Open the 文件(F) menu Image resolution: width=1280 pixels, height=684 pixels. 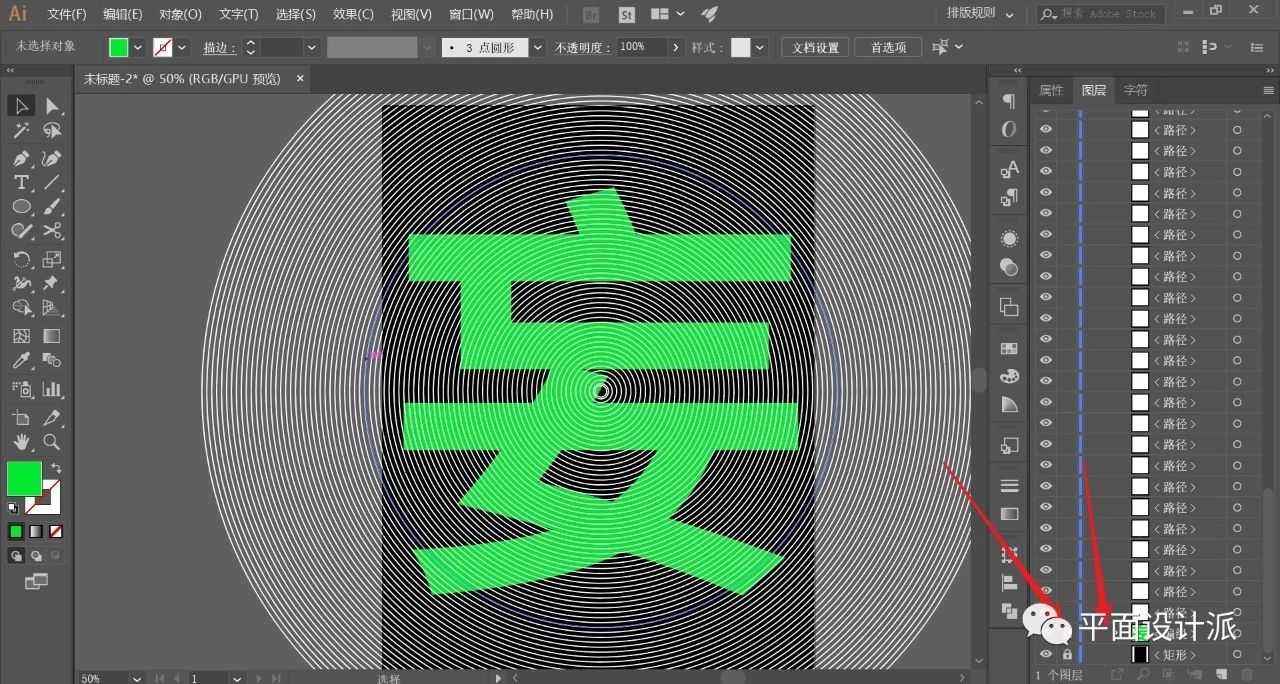(67, 14)
